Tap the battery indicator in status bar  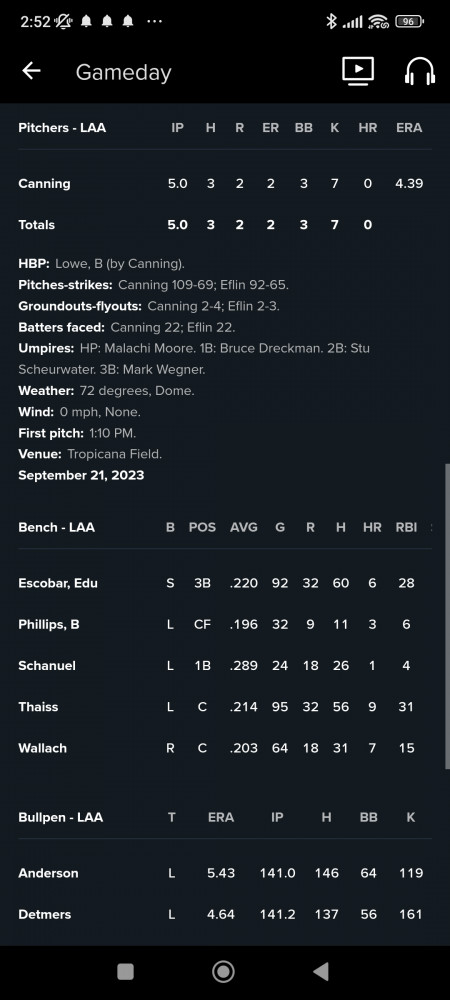tap(409, 21)
